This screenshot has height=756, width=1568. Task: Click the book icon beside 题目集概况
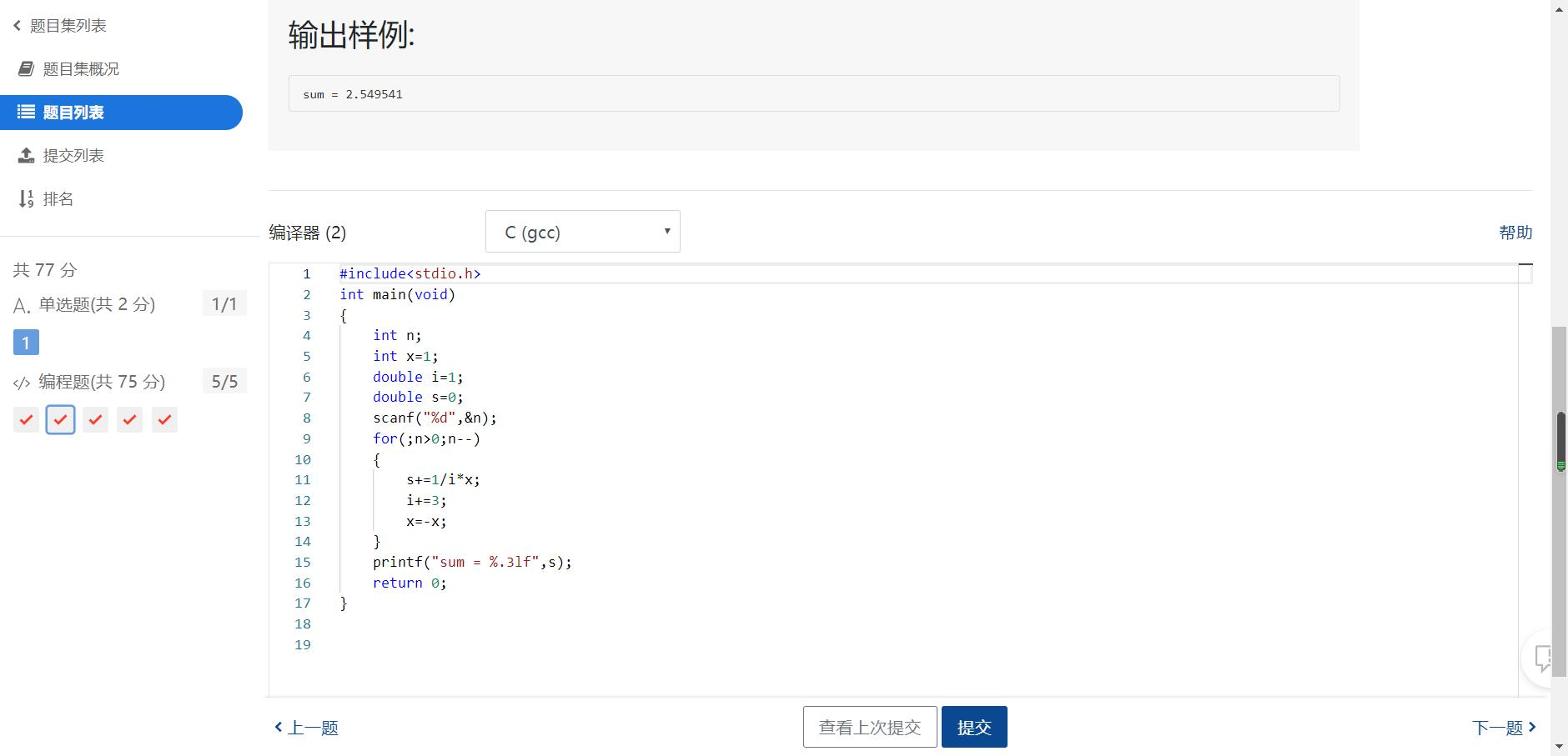26,68
